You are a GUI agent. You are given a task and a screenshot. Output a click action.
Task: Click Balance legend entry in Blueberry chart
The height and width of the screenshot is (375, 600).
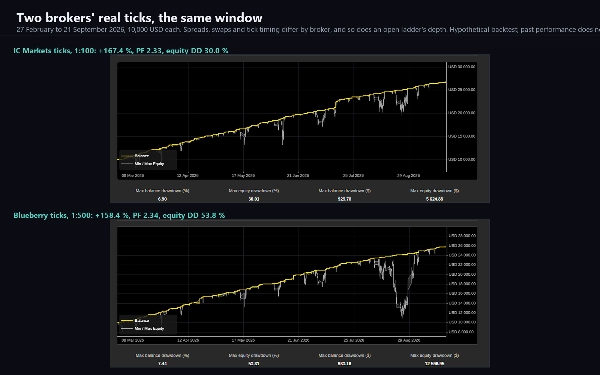pos(142,321)
